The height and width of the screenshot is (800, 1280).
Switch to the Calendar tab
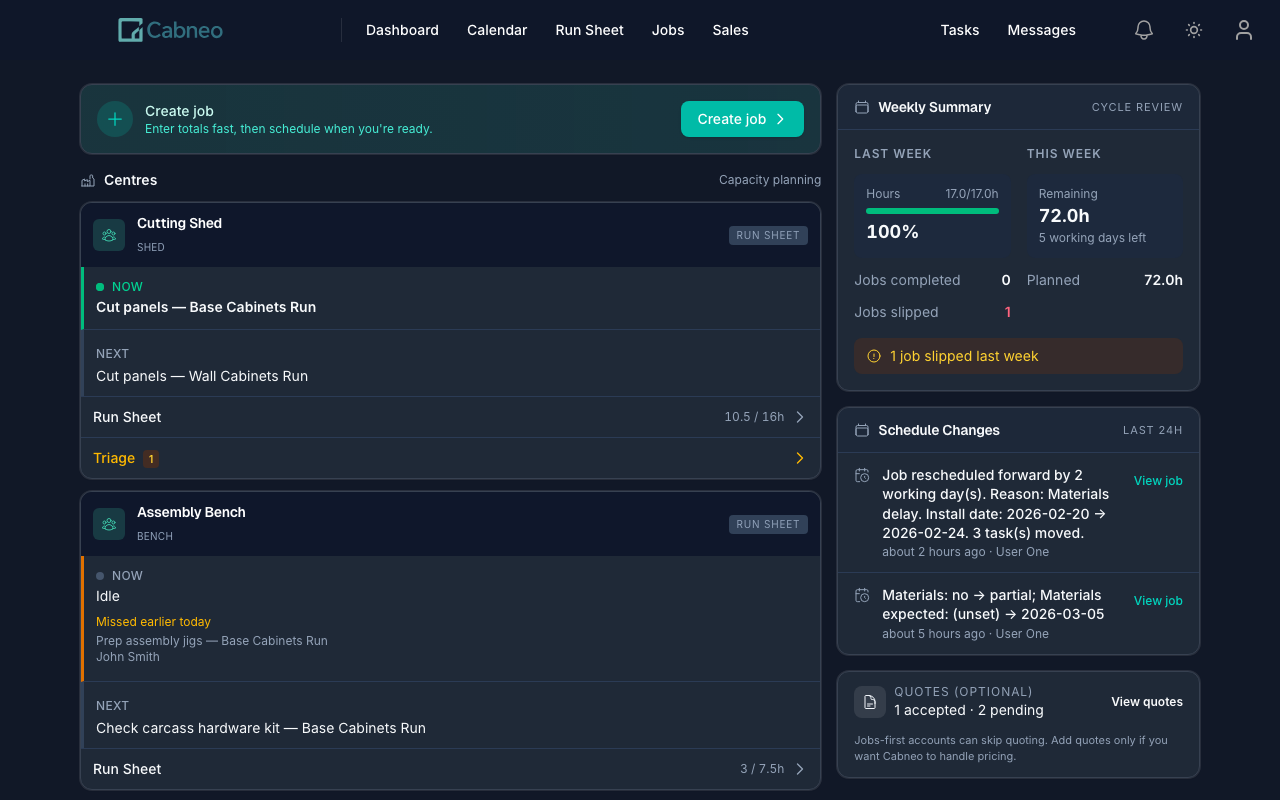(x=497, y=30)
